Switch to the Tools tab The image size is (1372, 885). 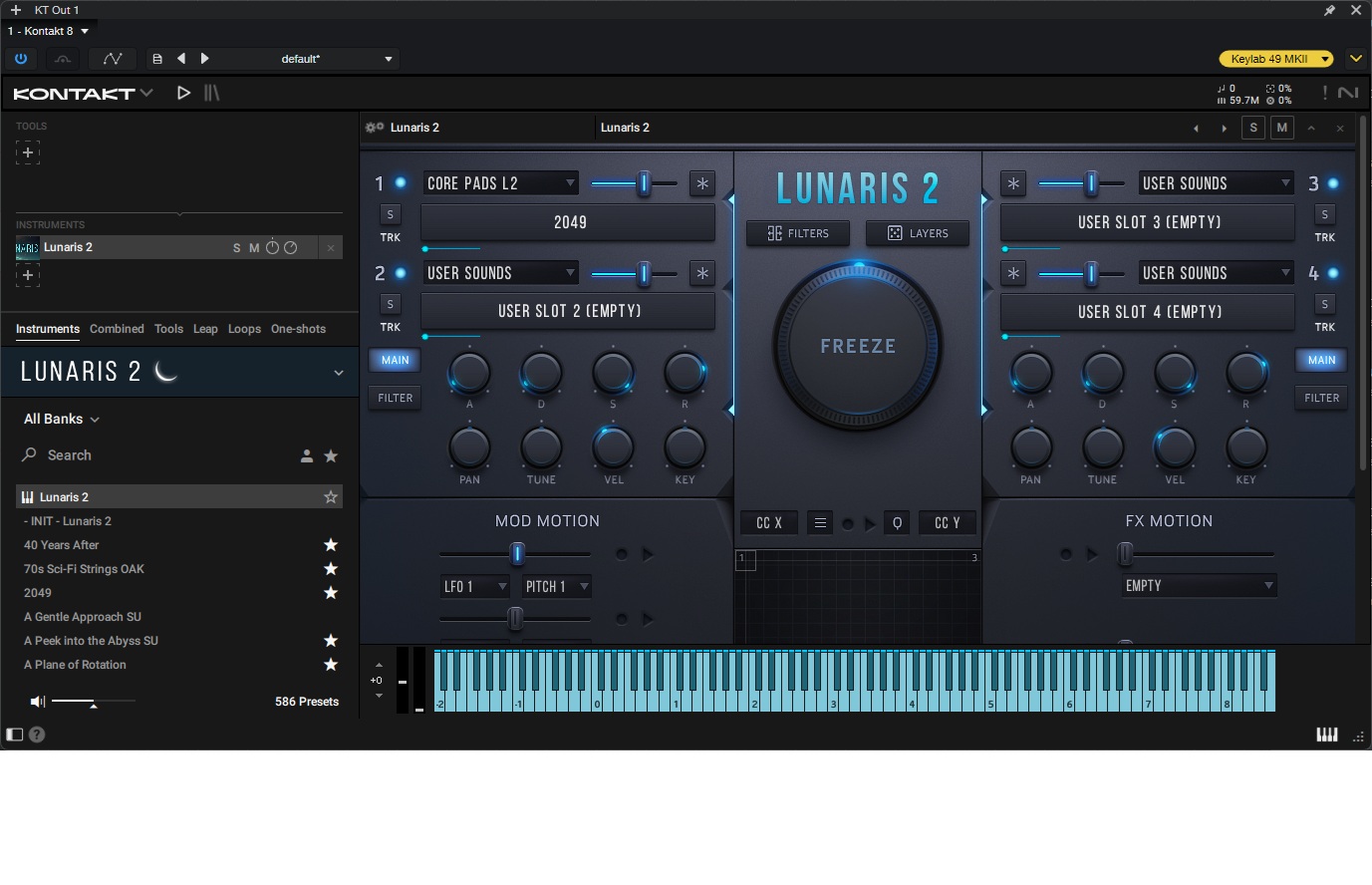(x=168, y=329)
